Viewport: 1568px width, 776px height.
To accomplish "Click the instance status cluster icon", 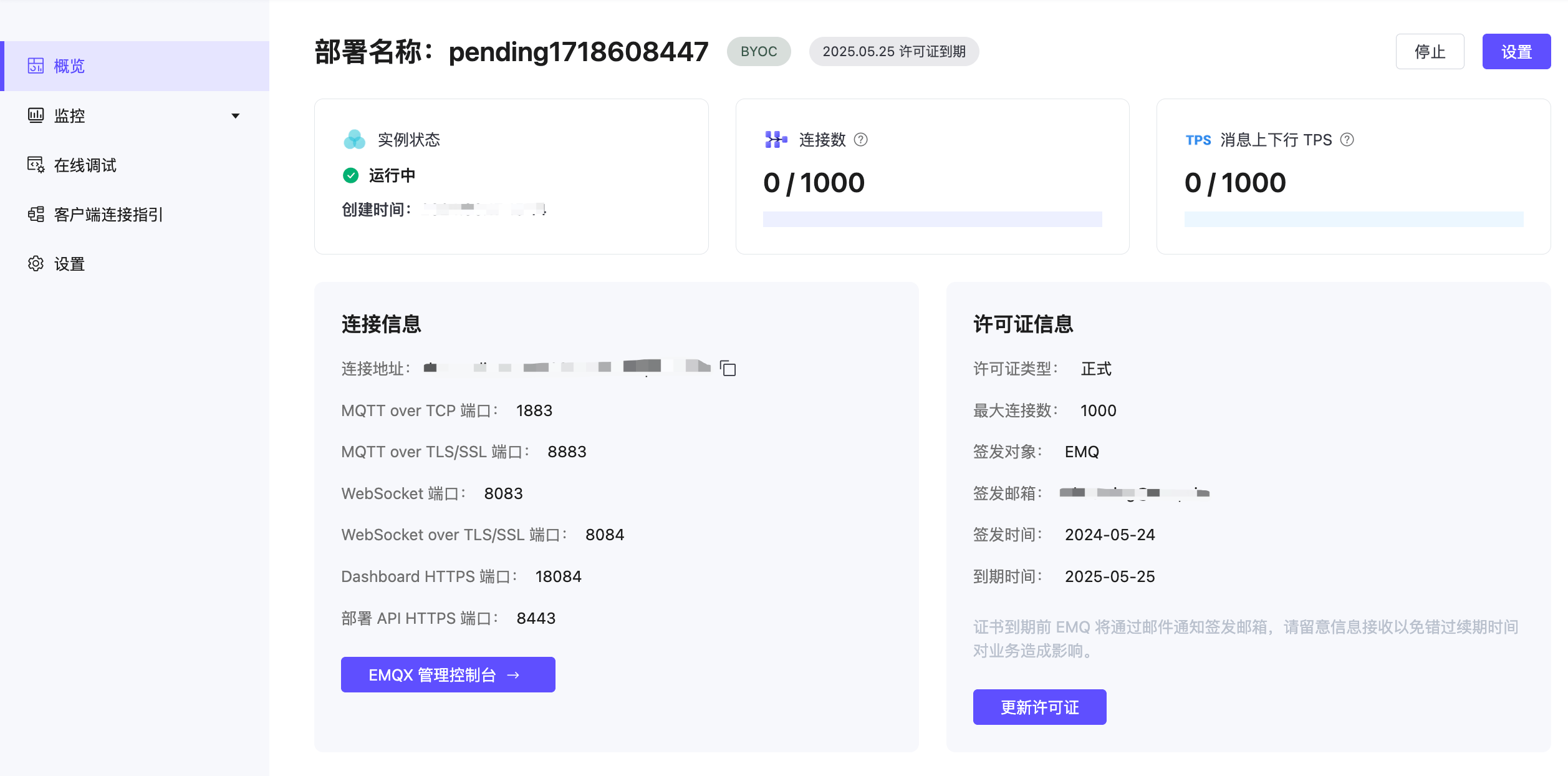I will click(355, 140).
